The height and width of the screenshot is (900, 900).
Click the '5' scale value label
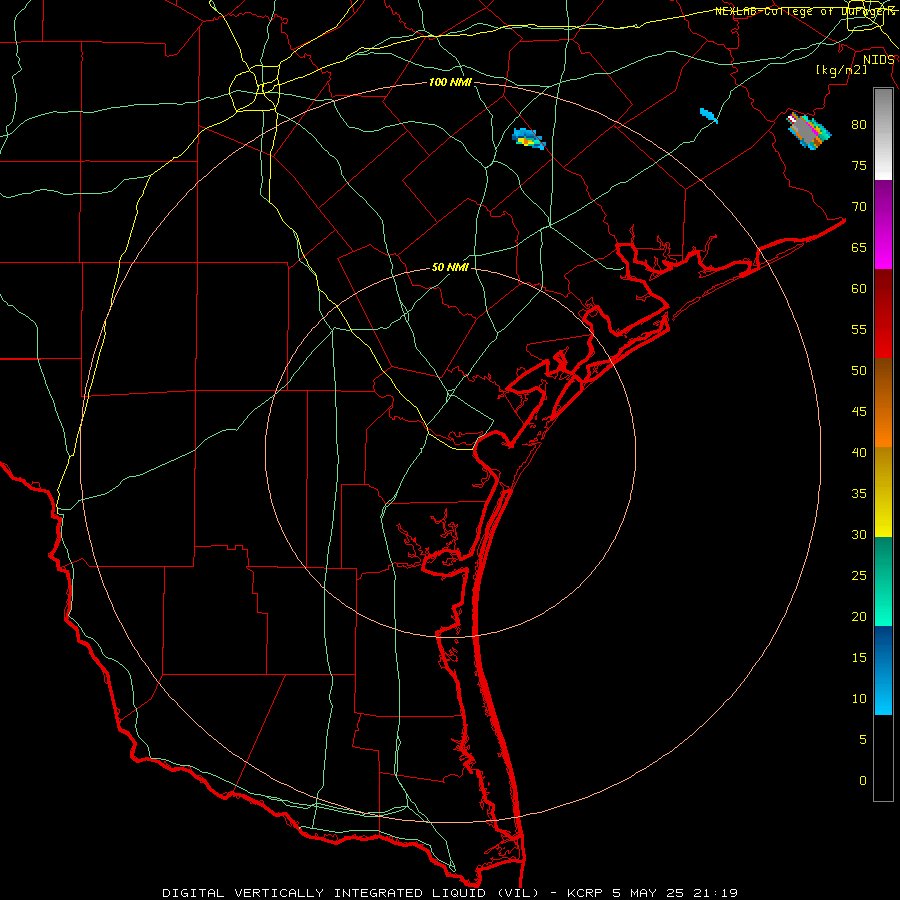(863, 740)
